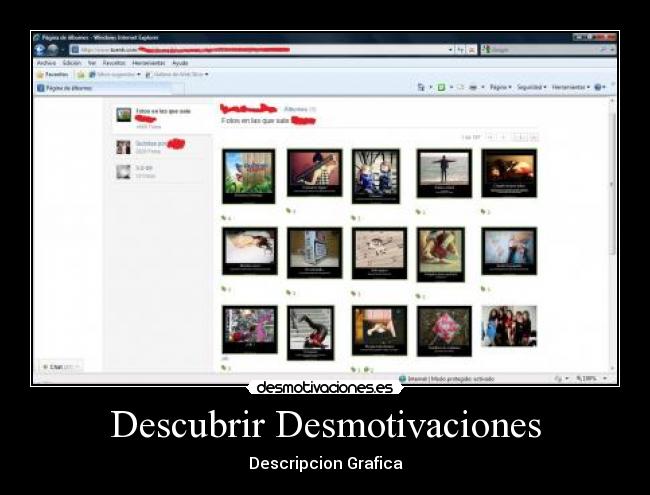Open the Fotos en las que sale album
The width and height of the screenshot is (650, 495).
[162, 118]
